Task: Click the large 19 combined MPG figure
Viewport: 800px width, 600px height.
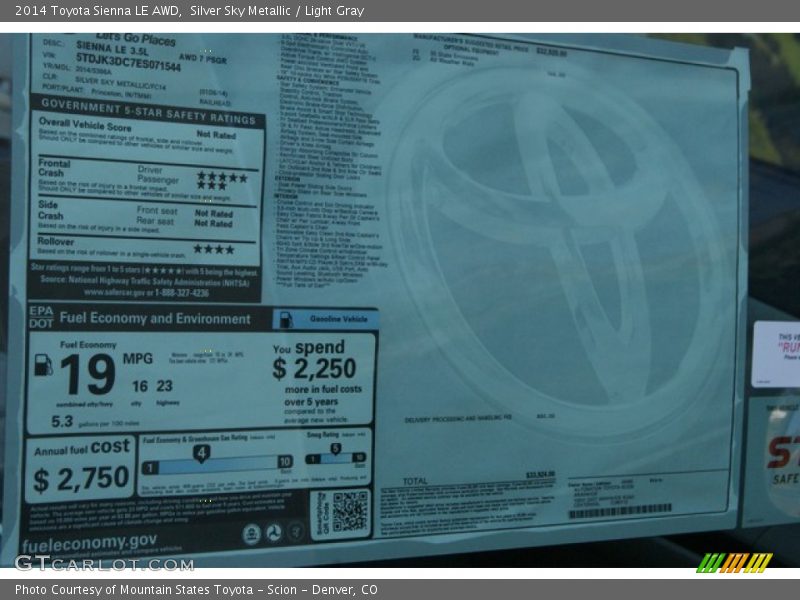Action: pyautogui.click(x=88, y=375)
